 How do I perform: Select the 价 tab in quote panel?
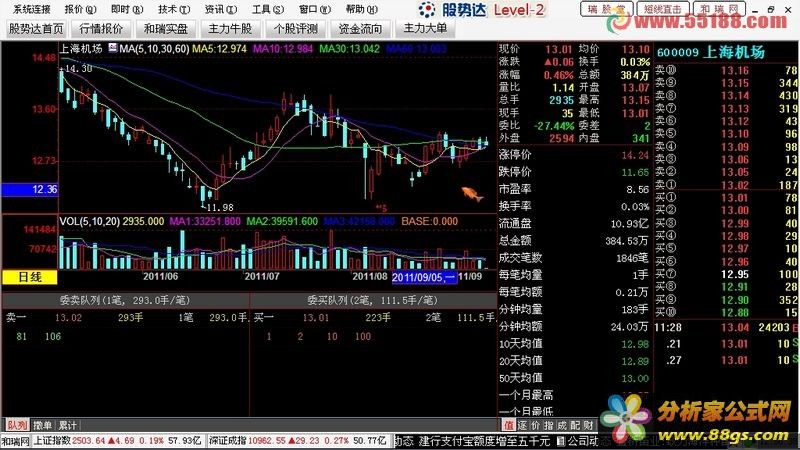536,425
